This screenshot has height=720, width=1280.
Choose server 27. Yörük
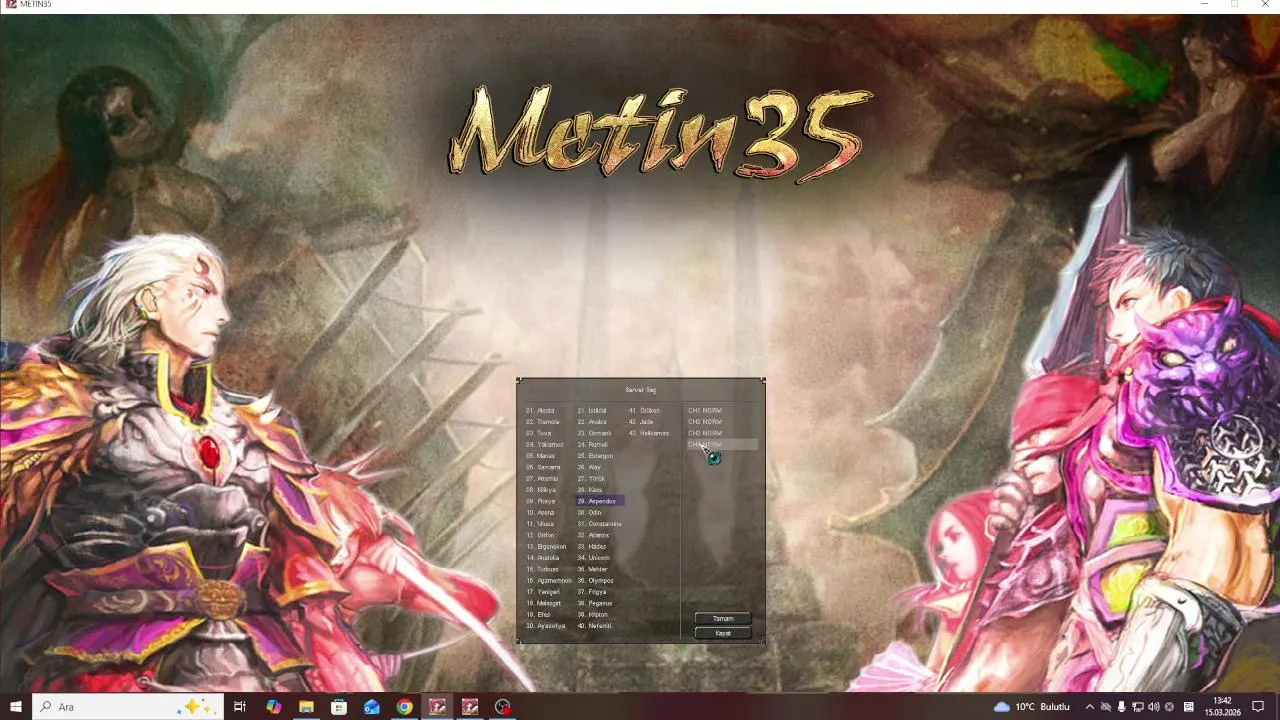coord(591,479)
